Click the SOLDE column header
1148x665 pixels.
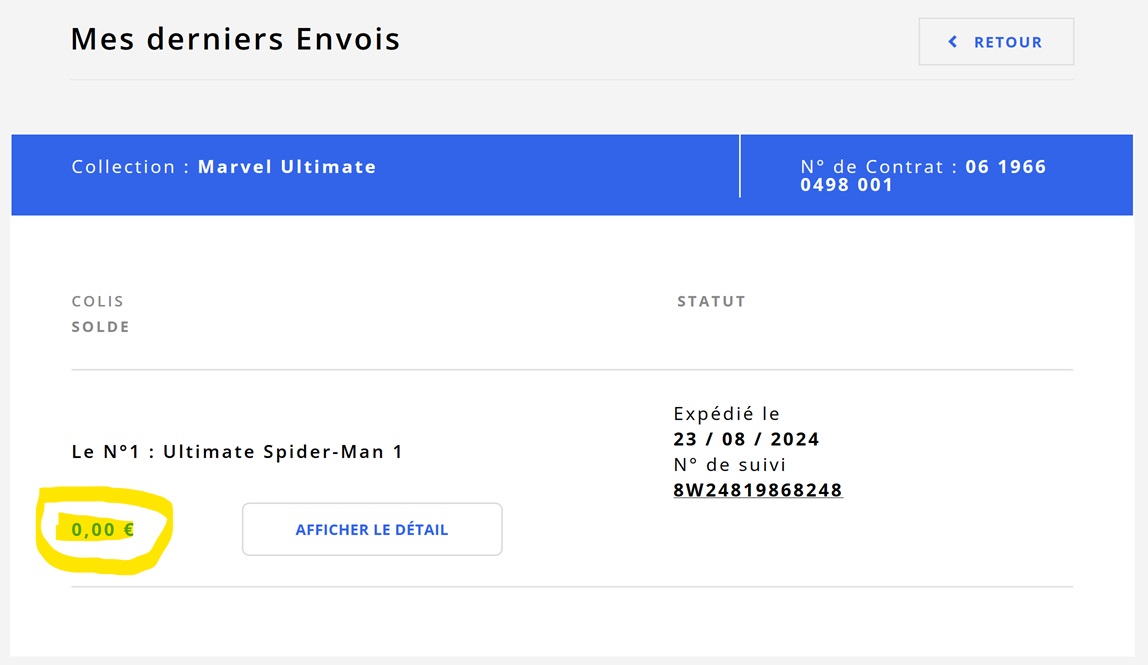coord(101,327)
